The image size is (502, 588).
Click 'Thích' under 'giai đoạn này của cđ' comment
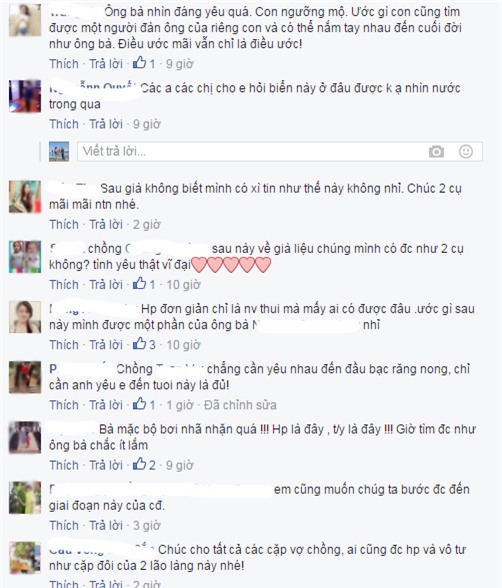64,525
